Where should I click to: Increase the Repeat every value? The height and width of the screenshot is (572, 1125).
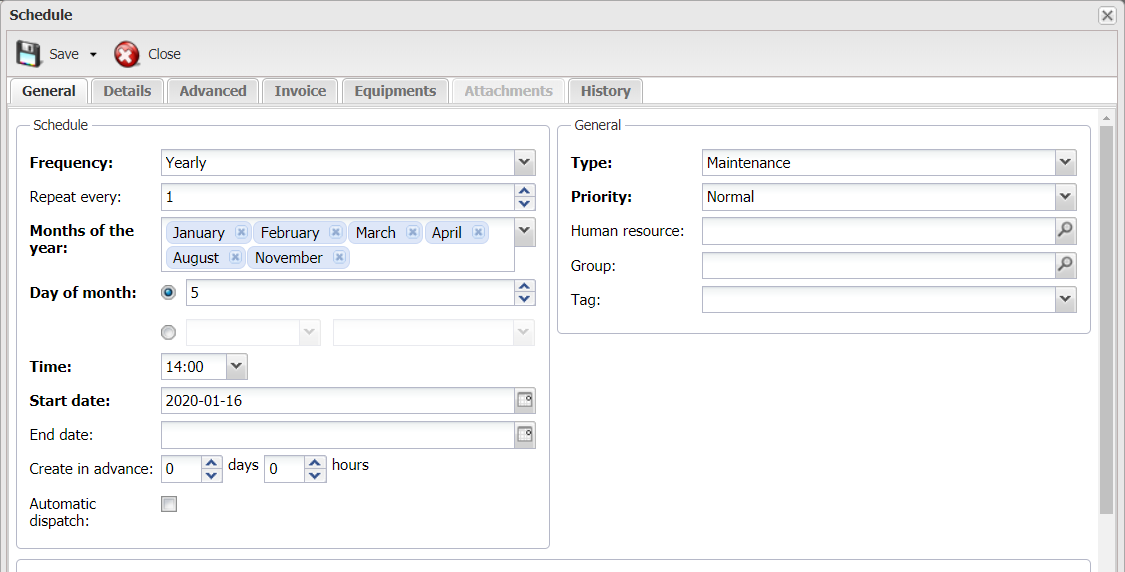pyautogui.click(x=524, y=191)
